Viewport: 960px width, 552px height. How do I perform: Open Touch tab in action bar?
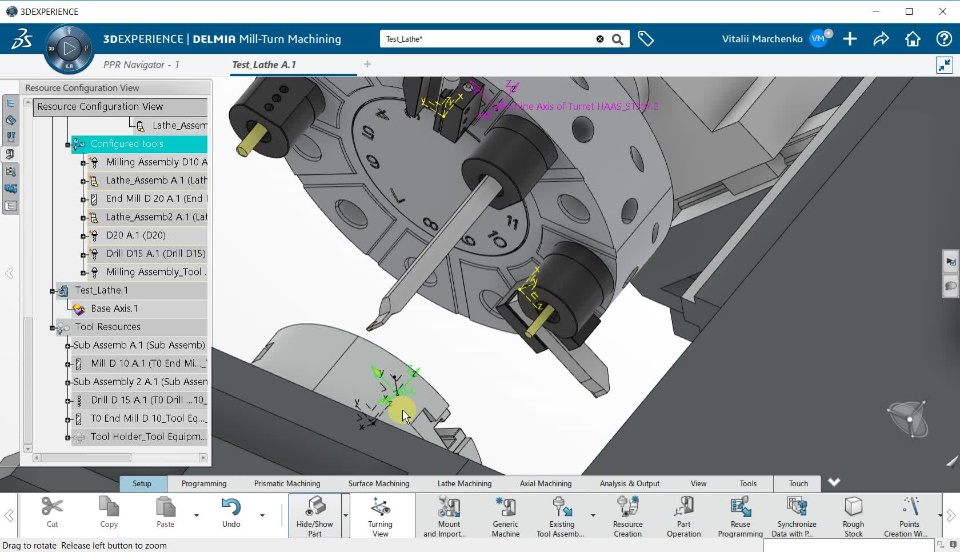[x=798, y=483]
